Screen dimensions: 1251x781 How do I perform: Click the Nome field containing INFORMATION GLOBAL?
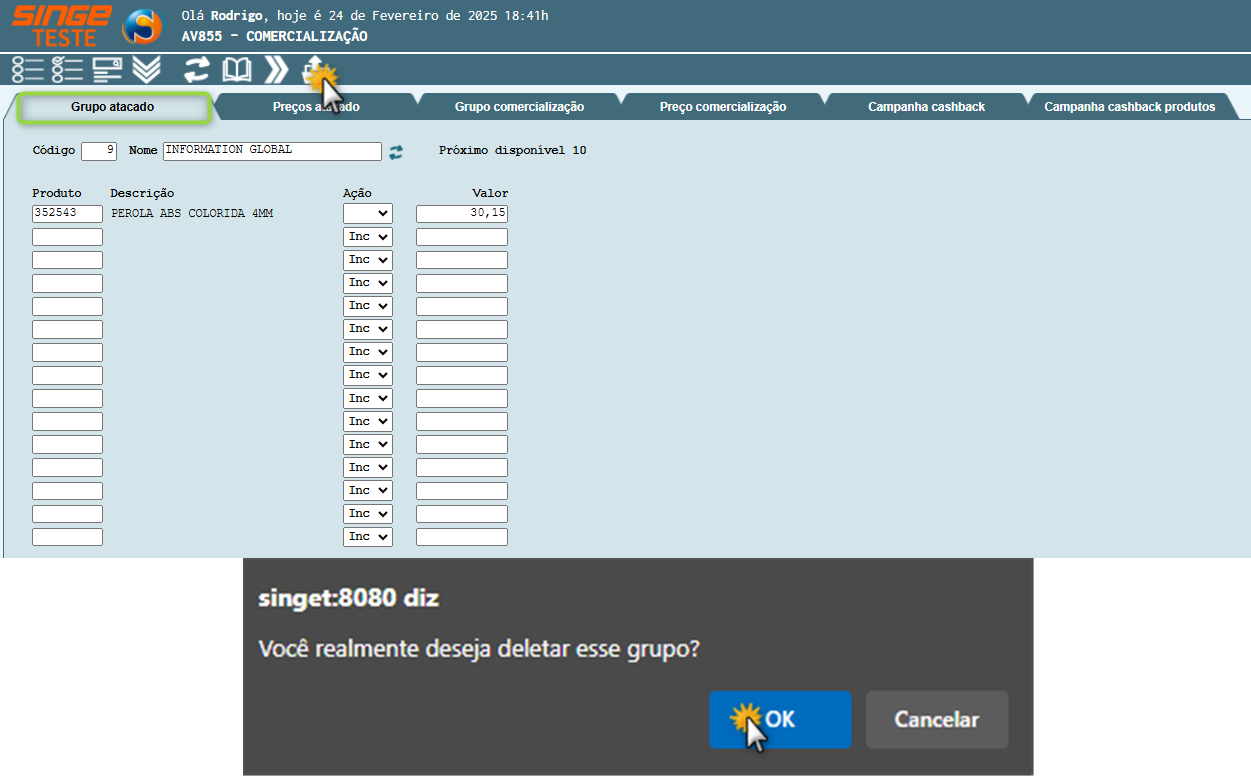click(272, 151)
